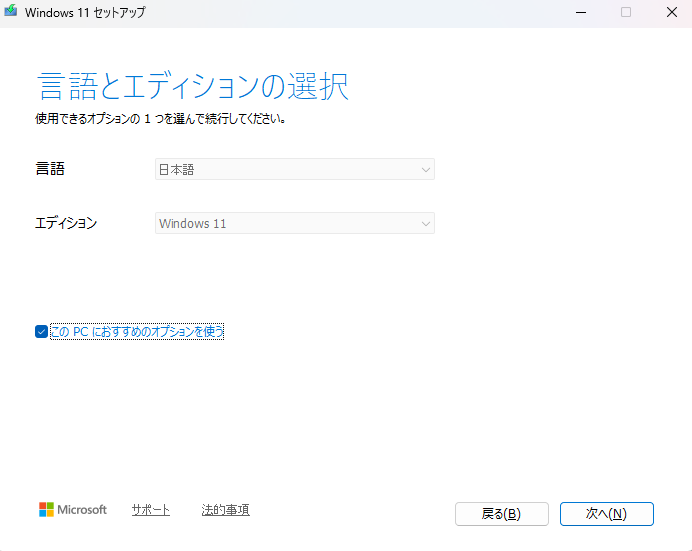Minimize the Windows 11 セットアップ window
The image size is (692, 551).
point(580,12)
